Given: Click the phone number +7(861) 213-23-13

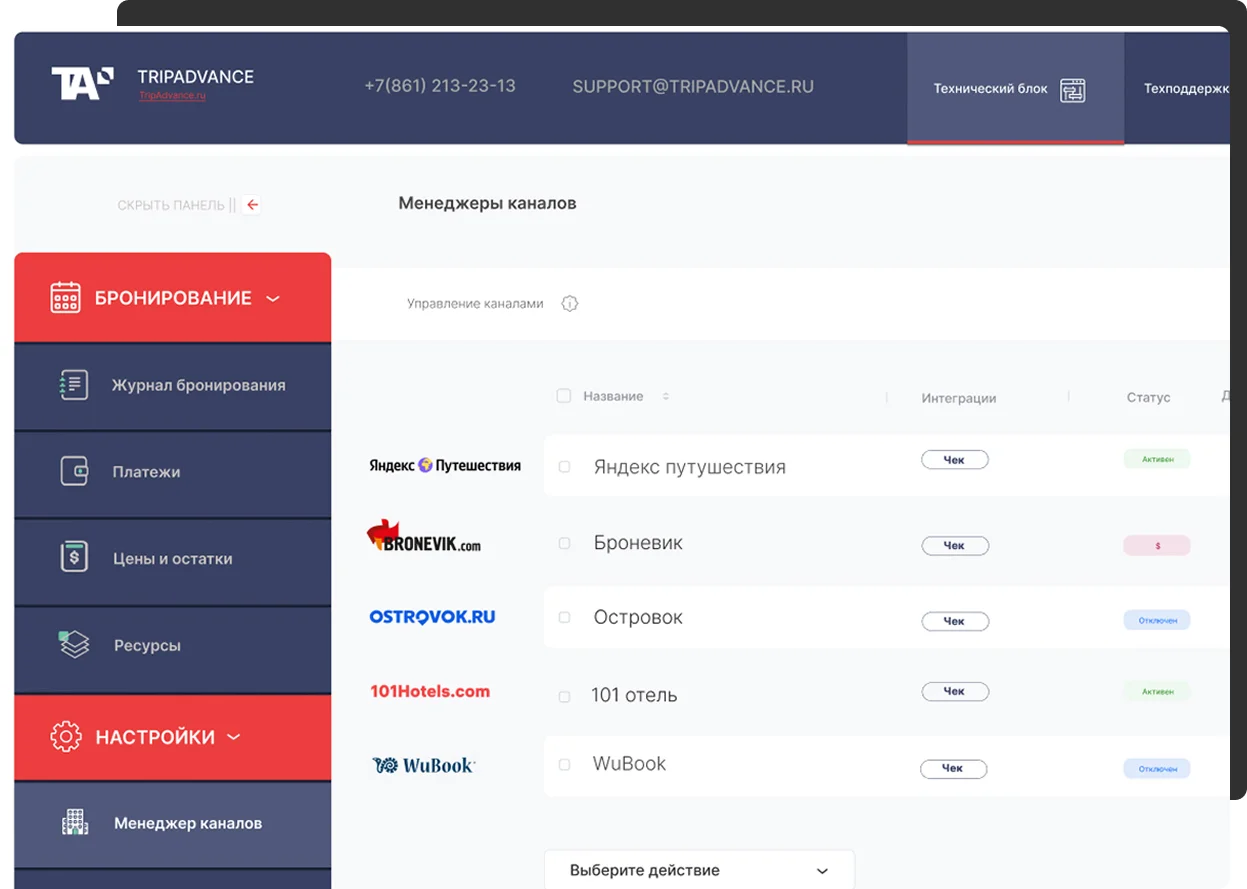Looking at the screenshot, I should pos(440,86).
